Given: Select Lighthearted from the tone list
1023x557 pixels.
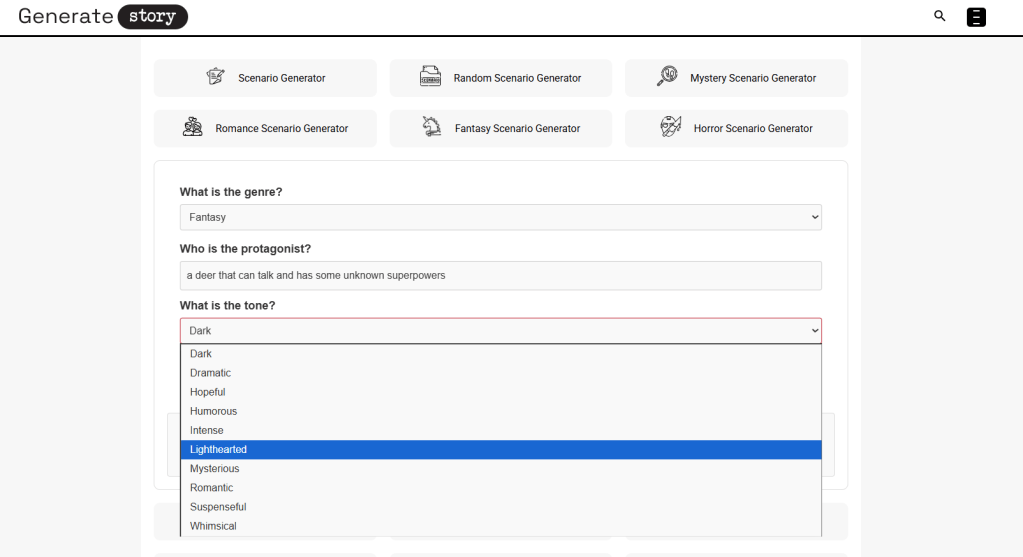Looking at the screenshot, I should [x=218, y=450].
